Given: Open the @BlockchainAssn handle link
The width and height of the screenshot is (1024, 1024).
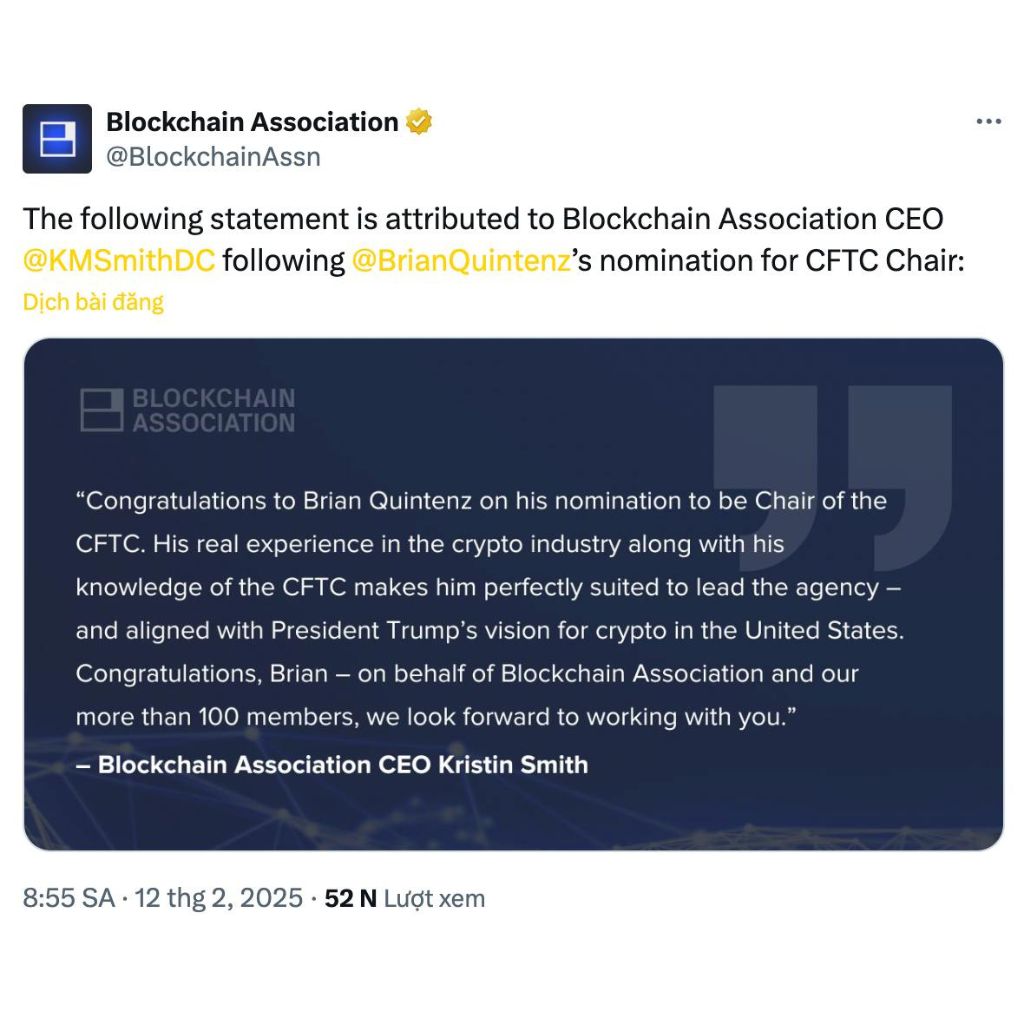Looking at the screenshot, I should pos(213,157).
